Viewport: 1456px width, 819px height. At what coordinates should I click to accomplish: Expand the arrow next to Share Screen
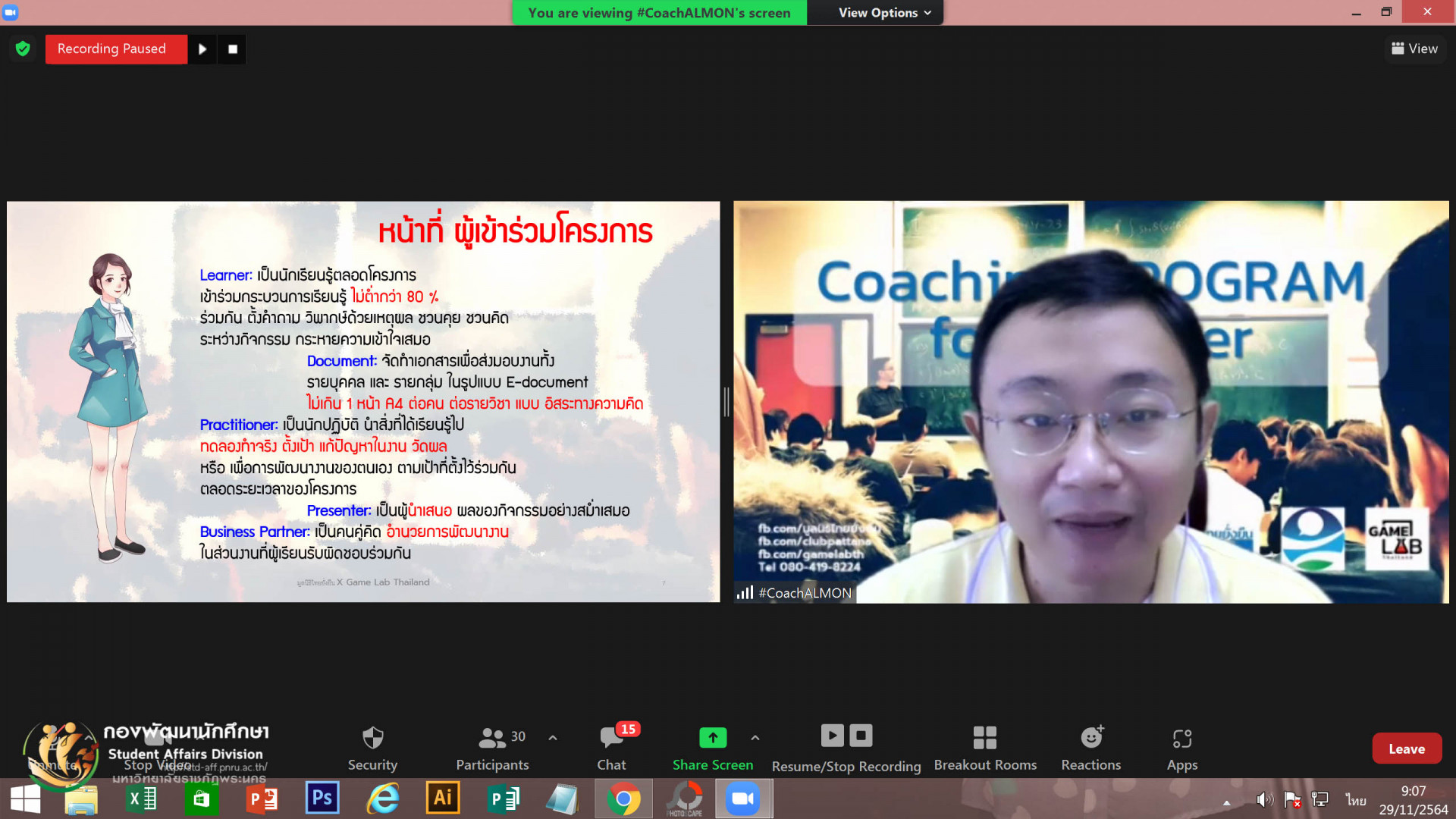tap(755, 737)
